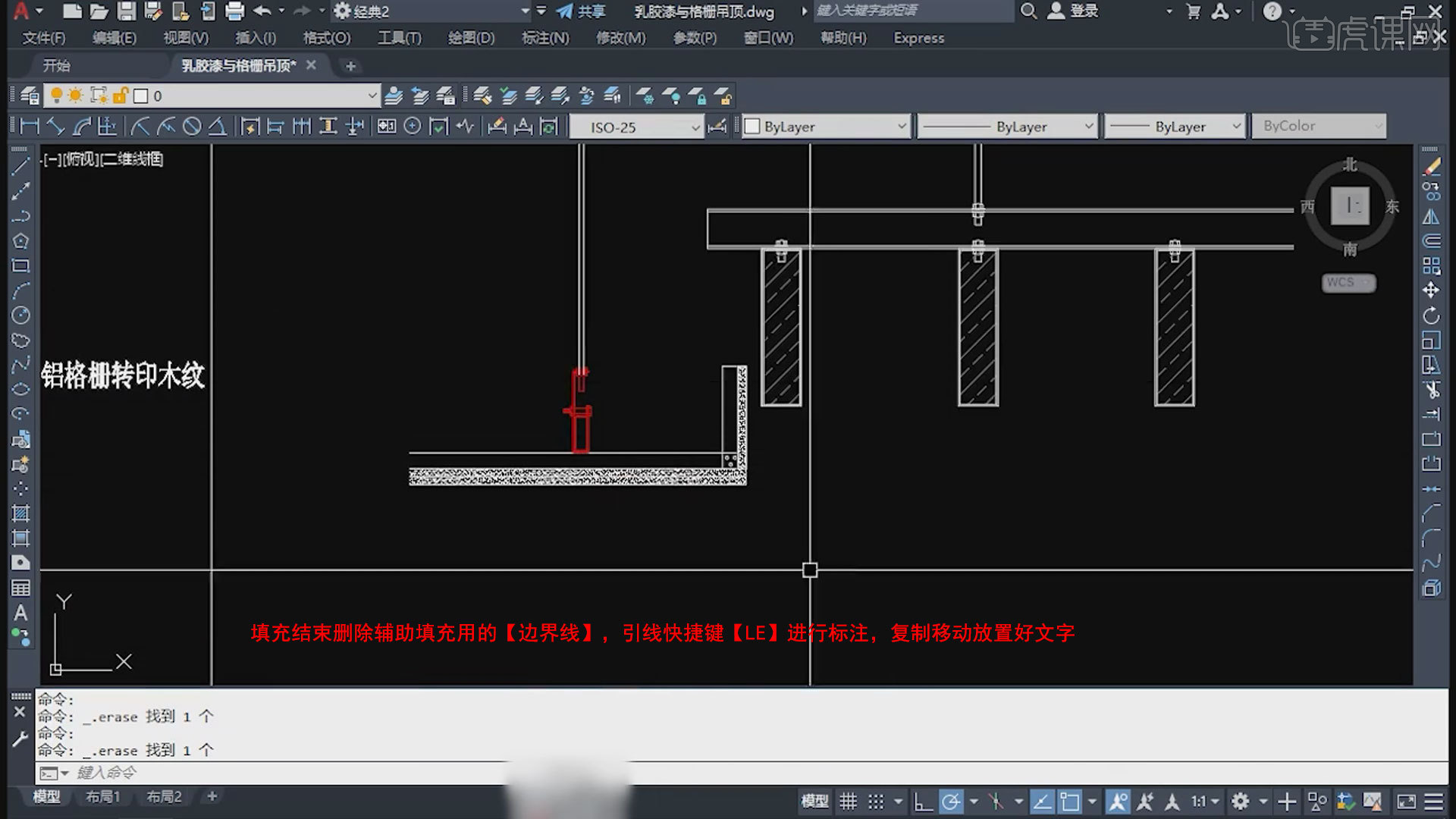Open the annotation scale 1:1 dropdown
This screenshot has height=819, width=1456.
(x=1204, y=802)
